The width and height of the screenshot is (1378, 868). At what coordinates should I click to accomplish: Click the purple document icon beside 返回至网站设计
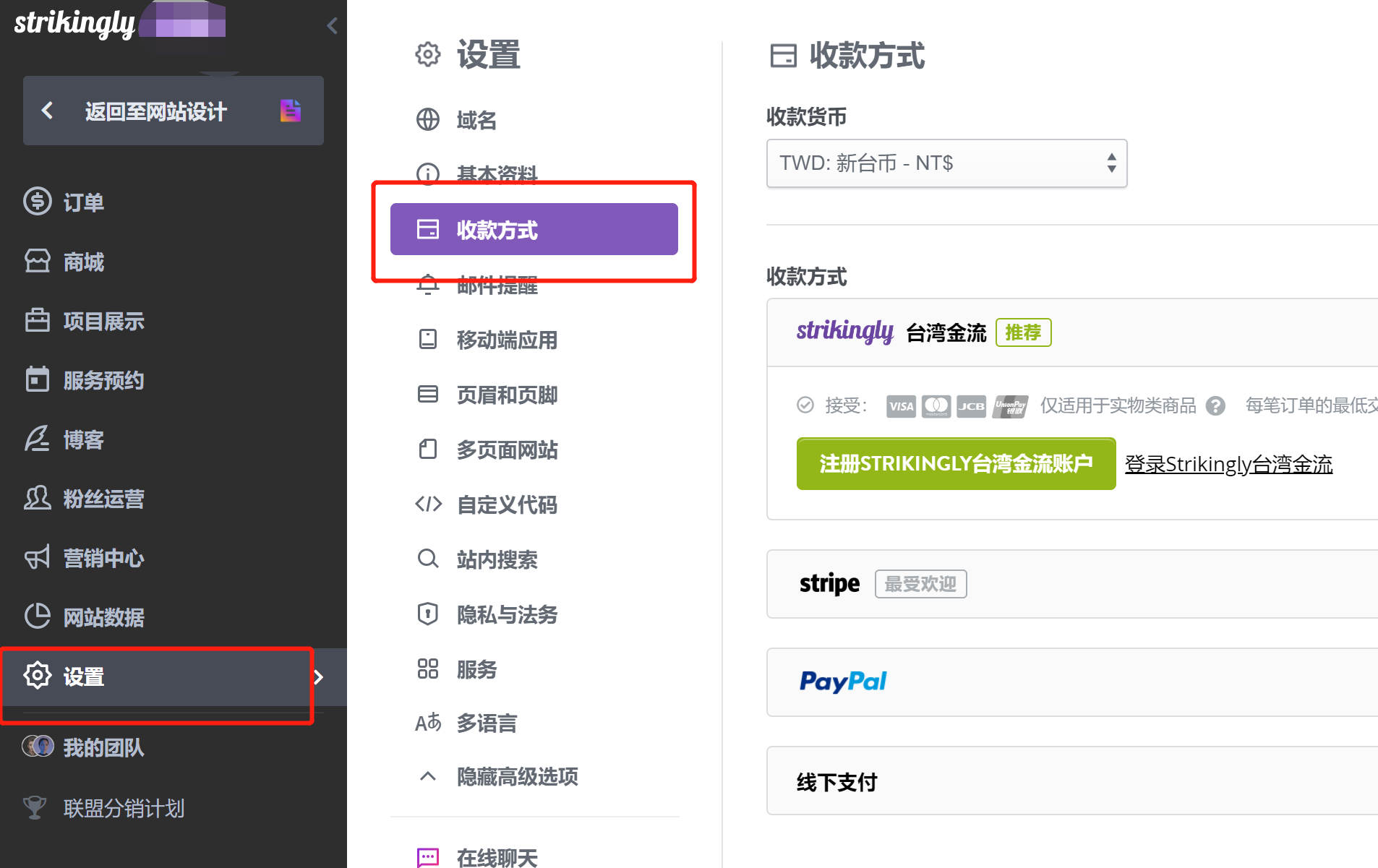(290, 111)
